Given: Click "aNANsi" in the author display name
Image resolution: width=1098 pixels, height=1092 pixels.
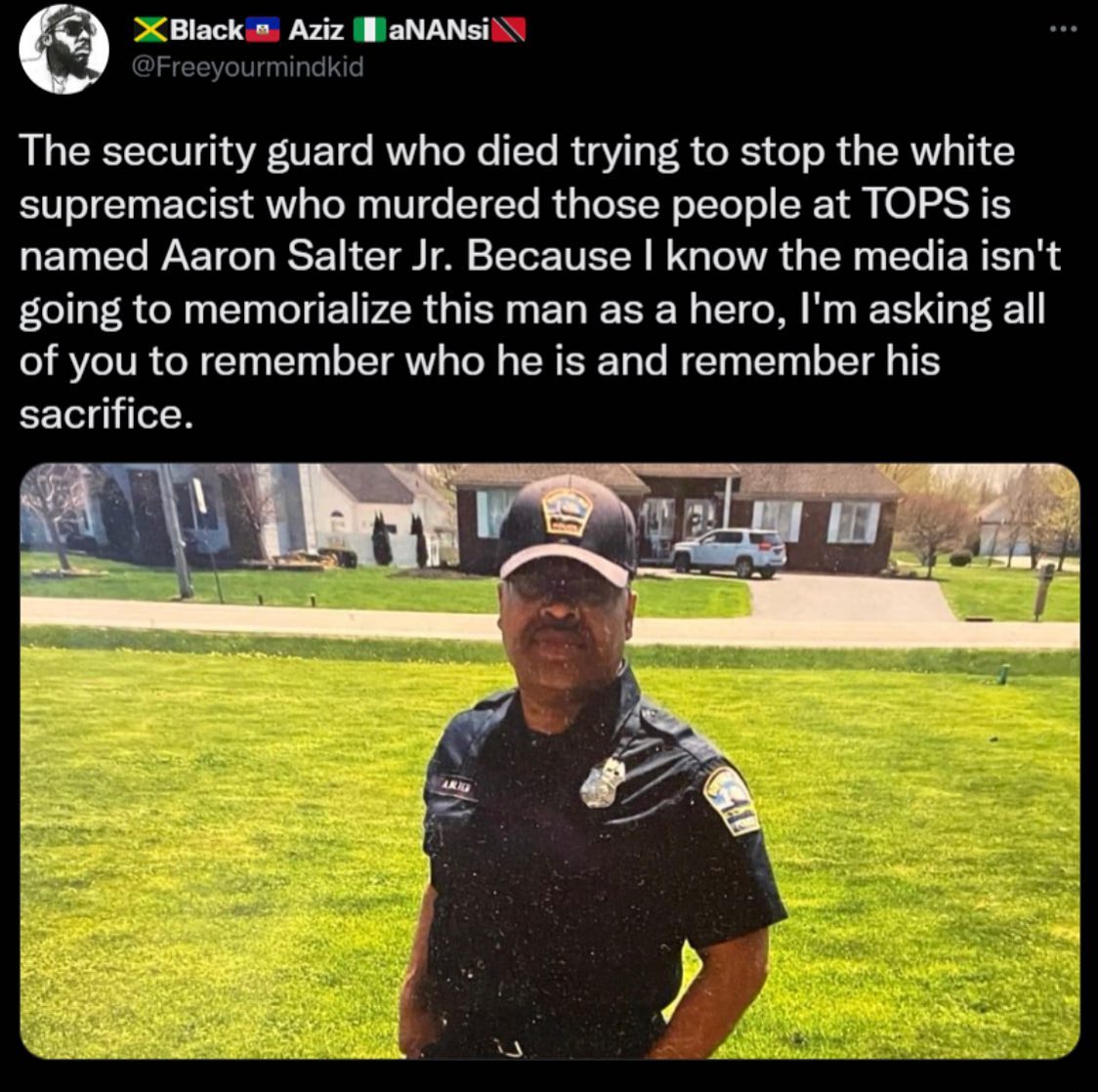Looking at the screenshot, I should click(439, 30).
